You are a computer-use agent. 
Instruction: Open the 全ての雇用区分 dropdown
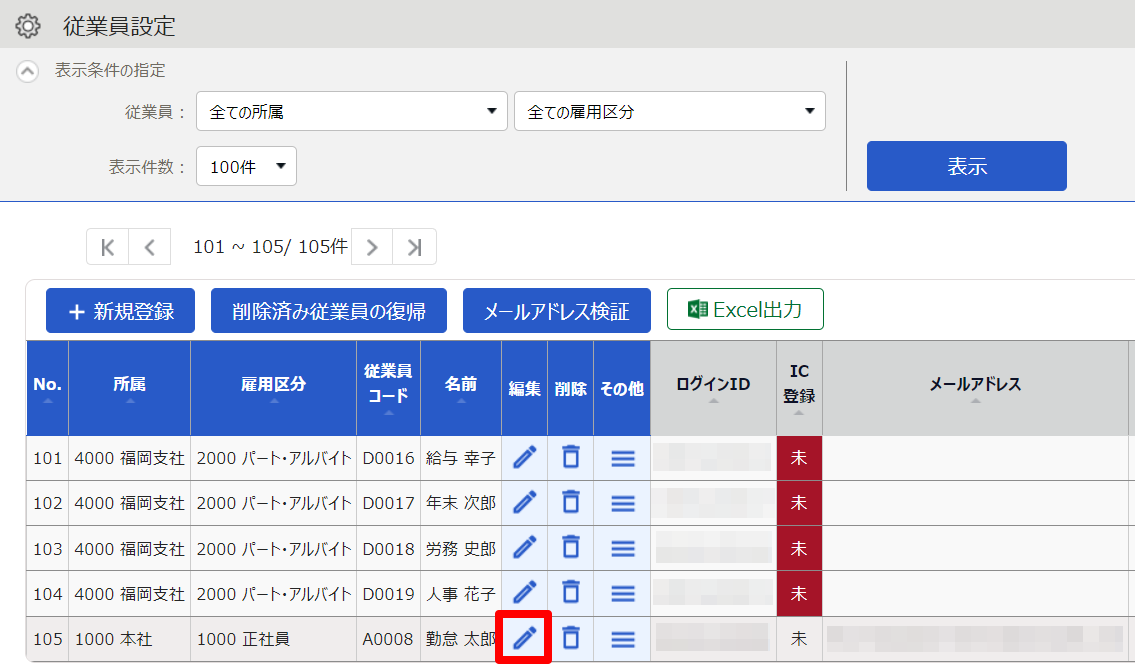[x=670, y=111]
